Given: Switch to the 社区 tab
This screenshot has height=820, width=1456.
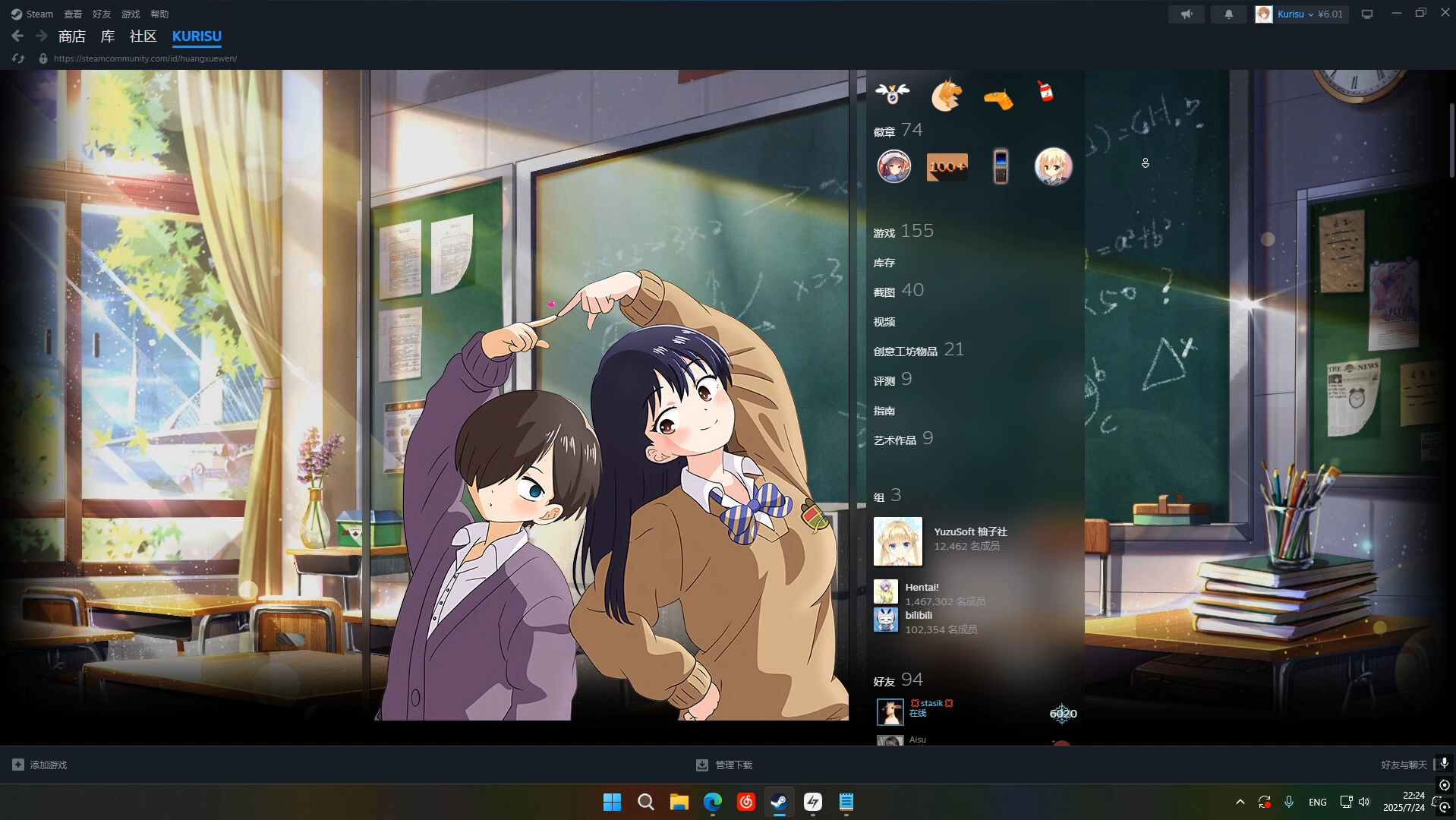Looking at the screenshot, I should (143, 36).
